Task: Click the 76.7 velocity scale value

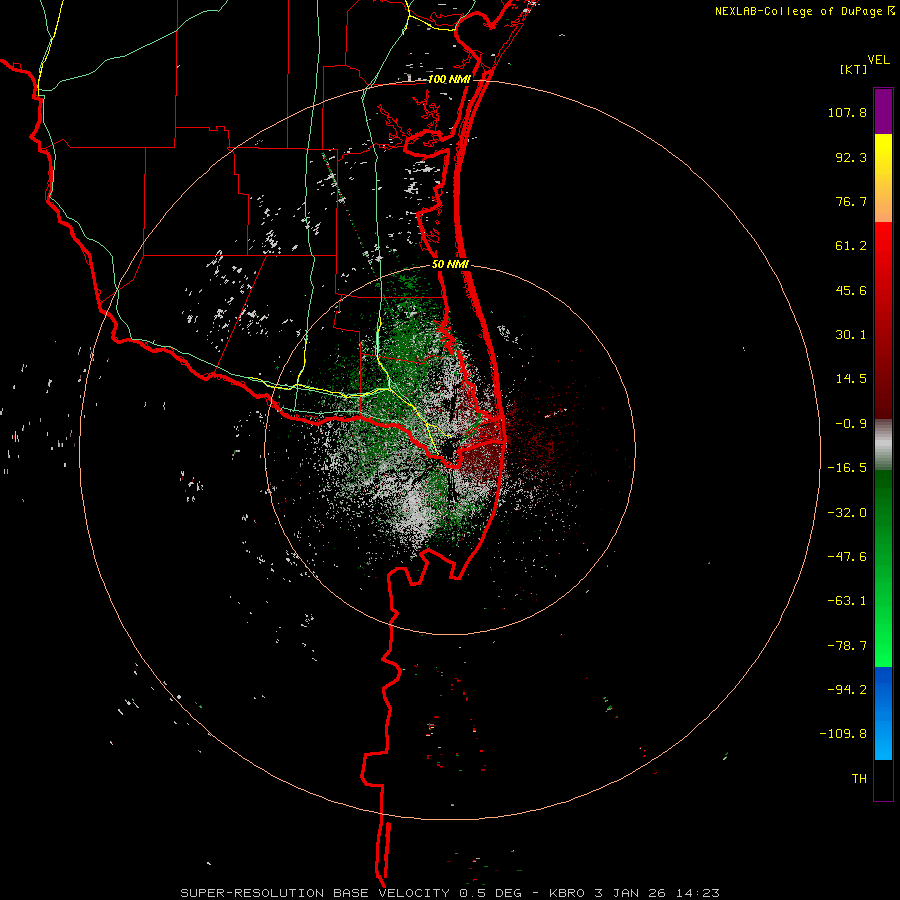Action: pos(851,201)
